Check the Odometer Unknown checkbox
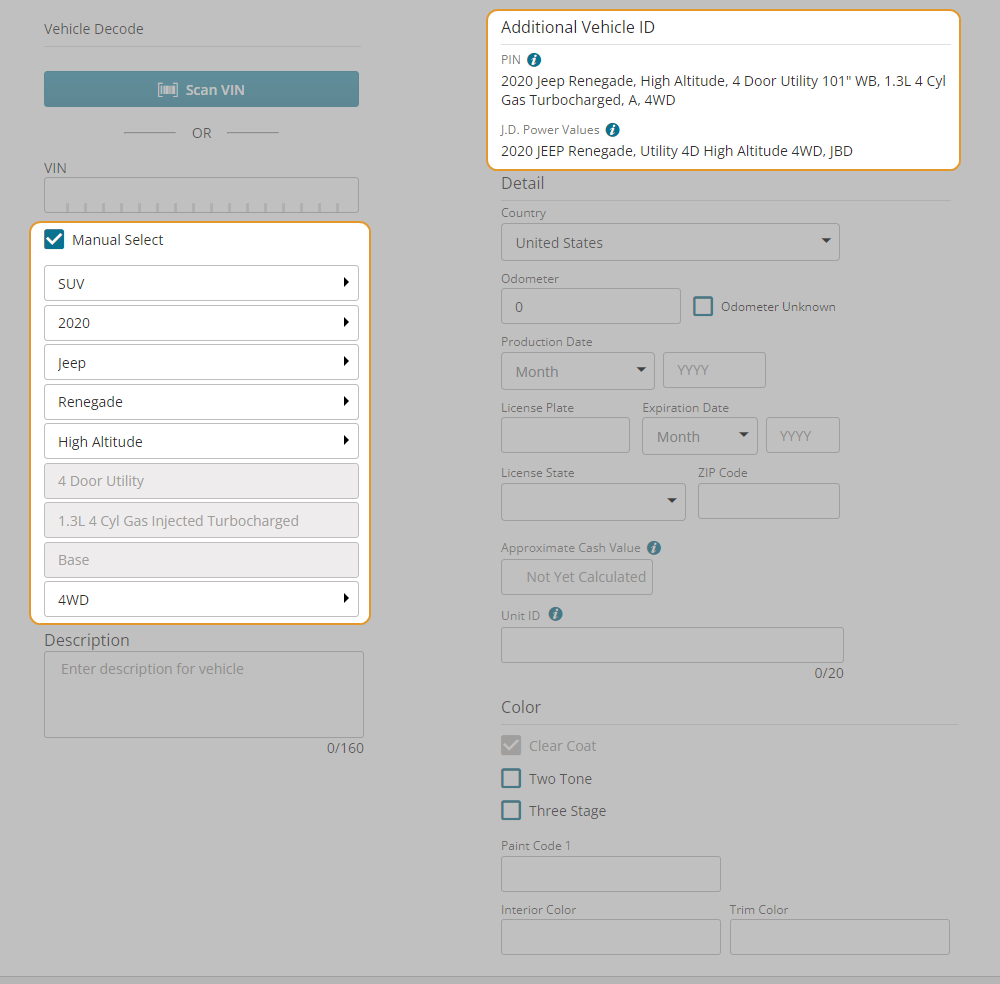This screenshot has width=1000, height=984. pos(703,306)
